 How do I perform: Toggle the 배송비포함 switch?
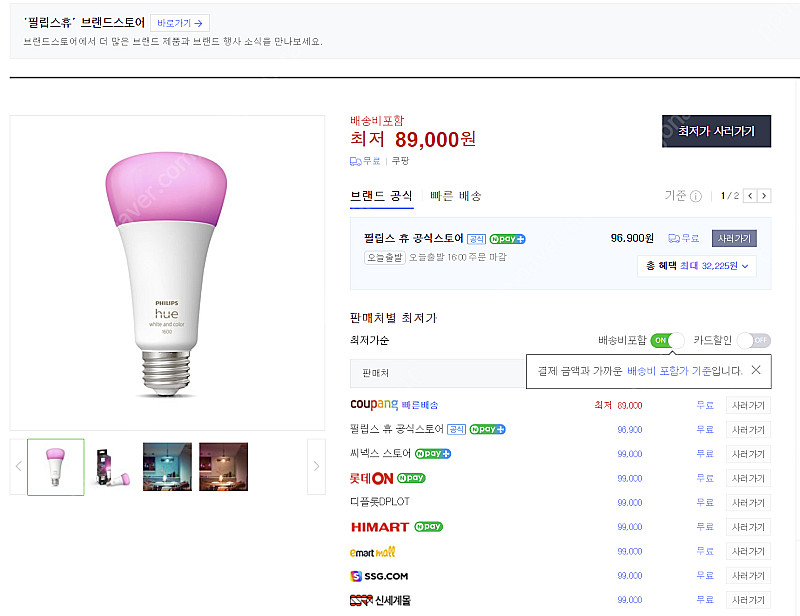(667, 341)
